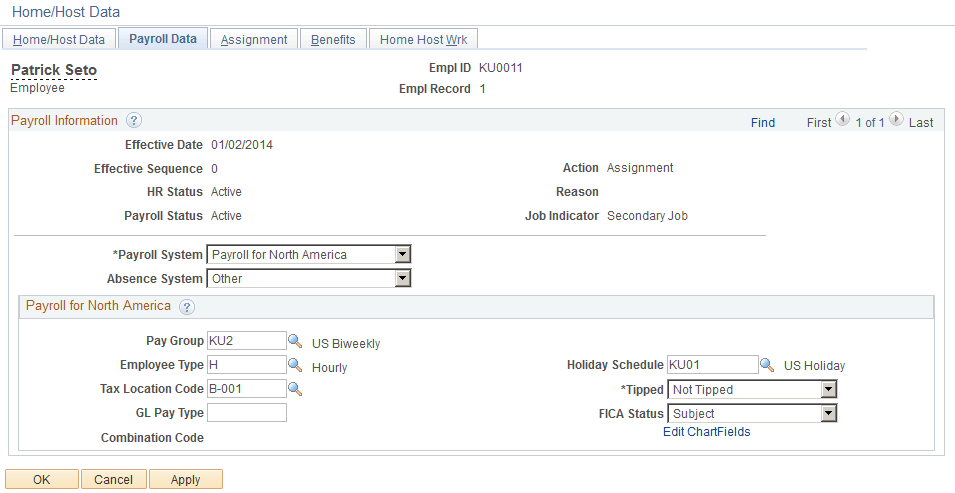Viewport: 955px width, 493px height.
Task: Open help for Payroll Information section
Action: tap(133, 121)
